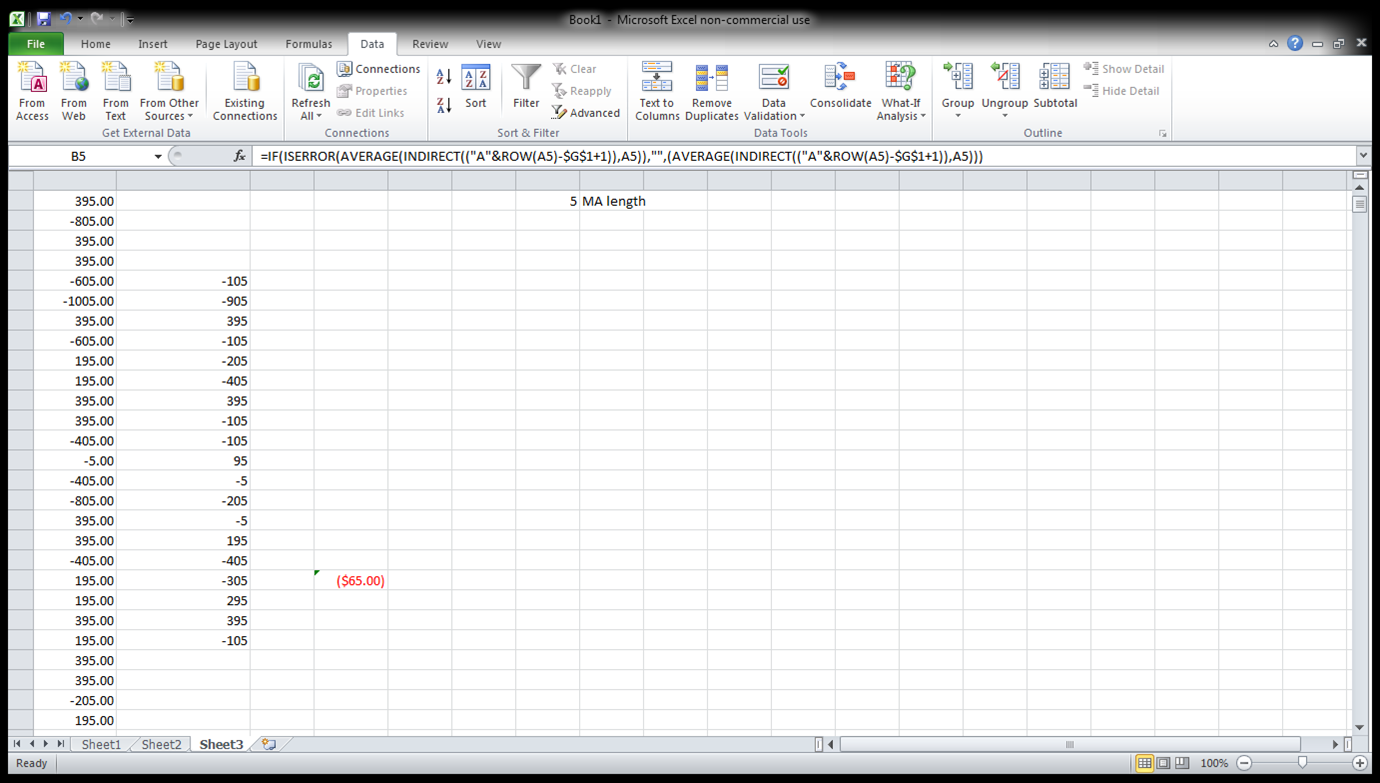The width and height of the screenshot is (1380, 783).
Task: Save the workbook from Quick Access Toolbar
Action: click(x=44, y=18)
